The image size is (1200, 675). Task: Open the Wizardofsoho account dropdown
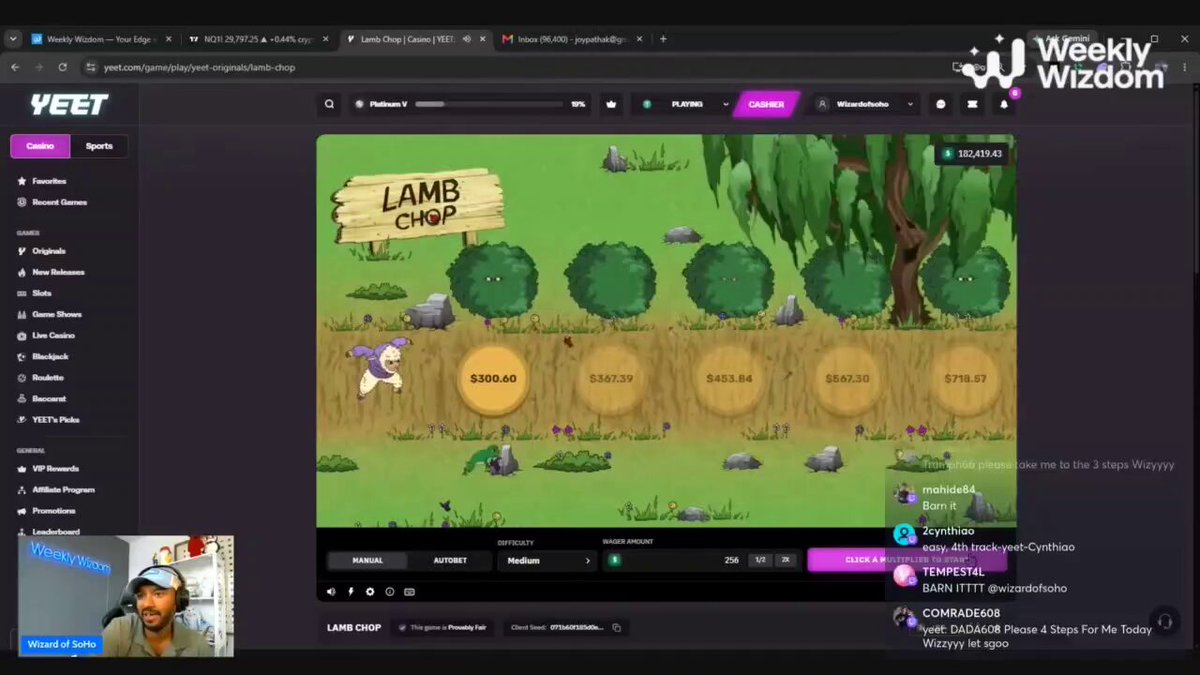tap(865, 104)
